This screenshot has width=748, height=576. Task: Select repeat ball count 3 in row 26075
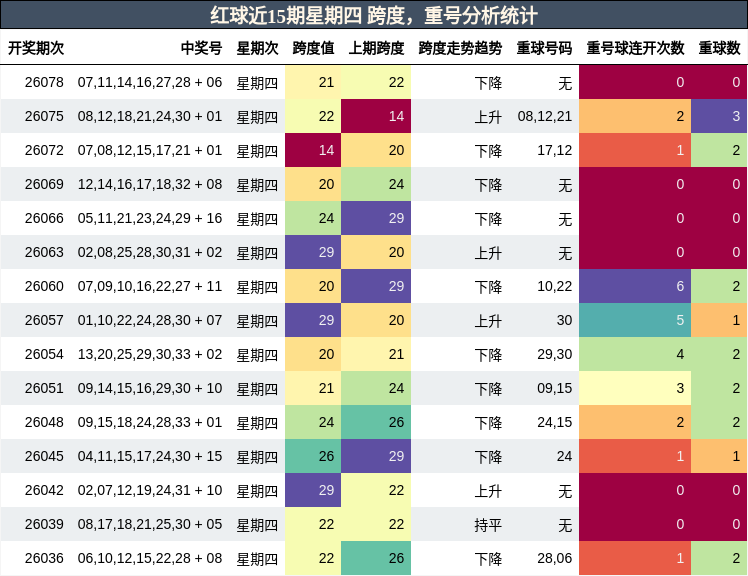719,116
